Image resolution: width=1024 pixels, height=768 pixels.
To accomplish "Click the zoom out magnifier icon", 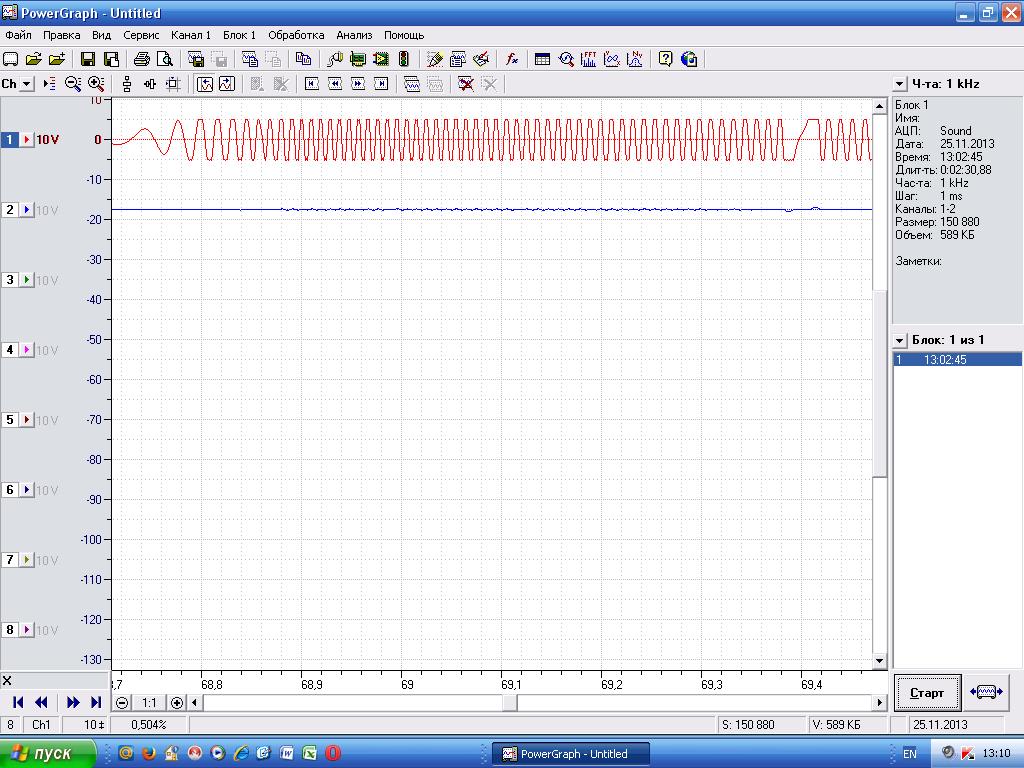I will coord(73,84).
